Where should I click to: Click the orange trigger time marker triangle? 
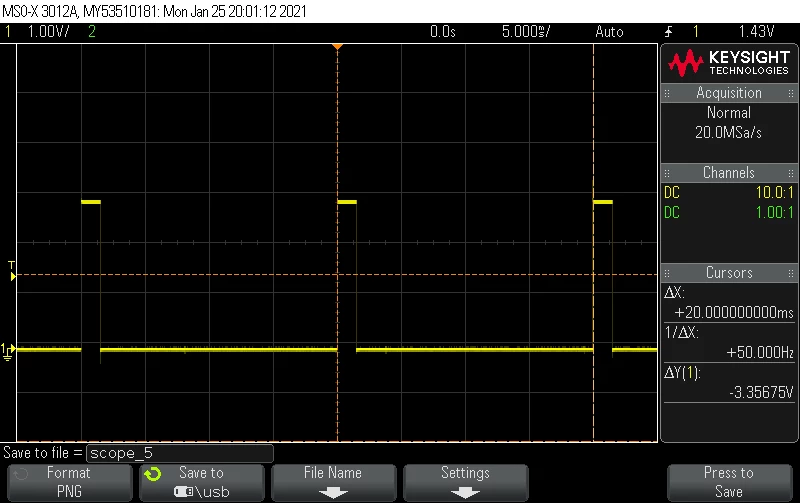(x=337, y=46)
